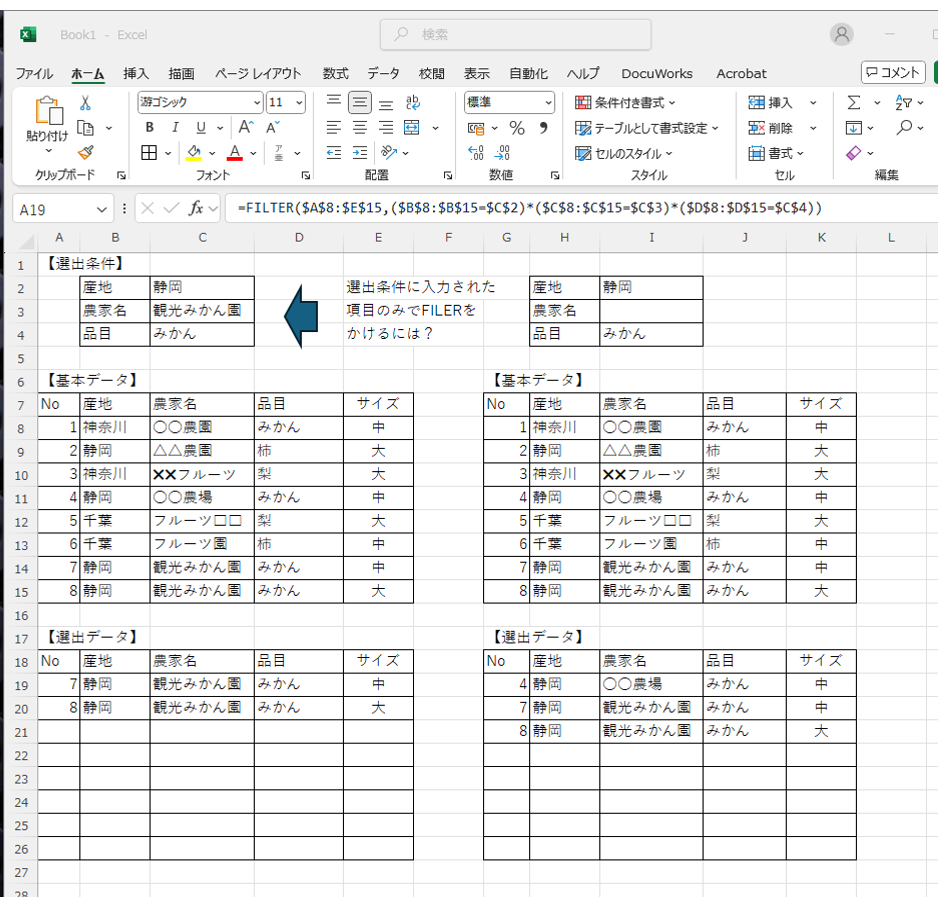Image resolution: width=938 pixels, height=897 pixels.
Task: Click the 検索 search box
Action: coord(516,35)
